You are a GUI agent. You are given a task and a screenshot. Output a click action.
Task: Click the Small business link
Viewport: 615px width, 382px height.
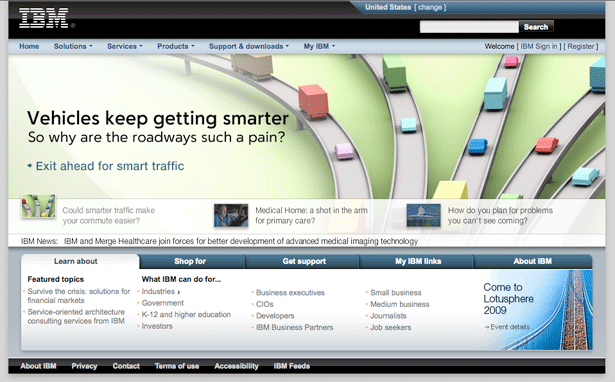pos(396,293)
